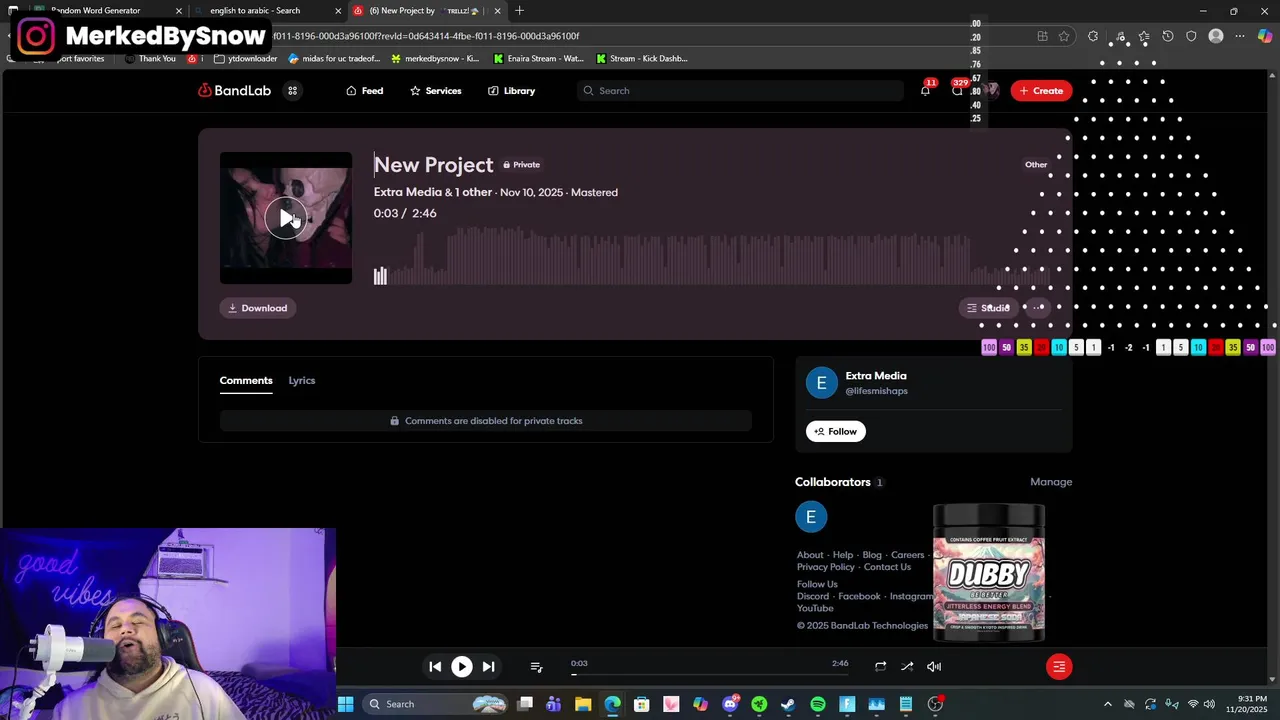The height and width of the screenshot is (720, 1280).
Task: Open the Blog footer link
Action: click(872, 555)
